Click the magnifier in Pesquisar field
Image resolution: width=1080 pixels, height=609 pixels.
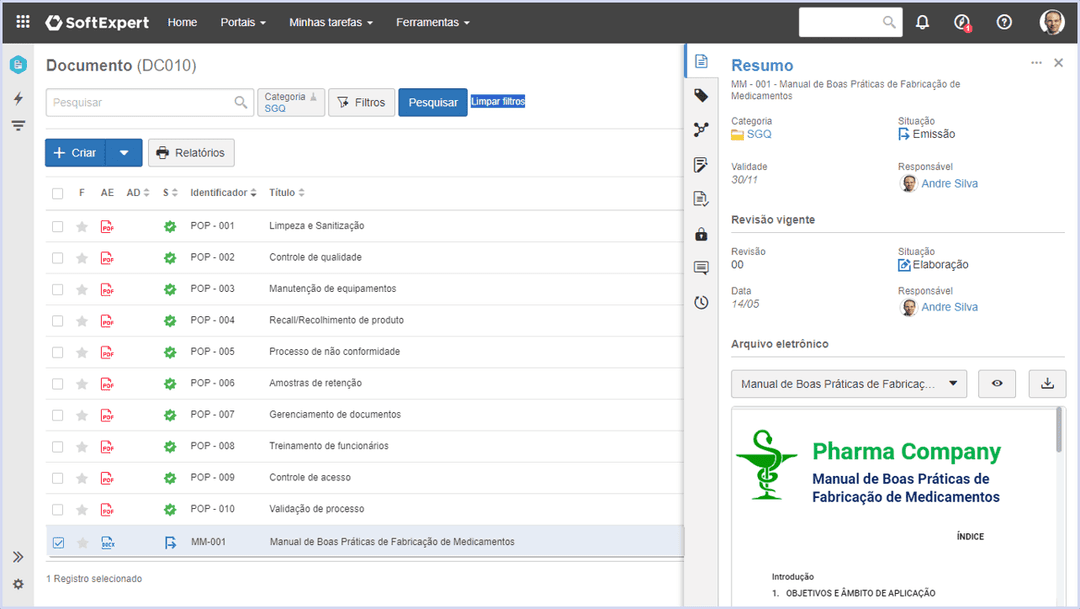pyautogui.click(x=240, y=102)
